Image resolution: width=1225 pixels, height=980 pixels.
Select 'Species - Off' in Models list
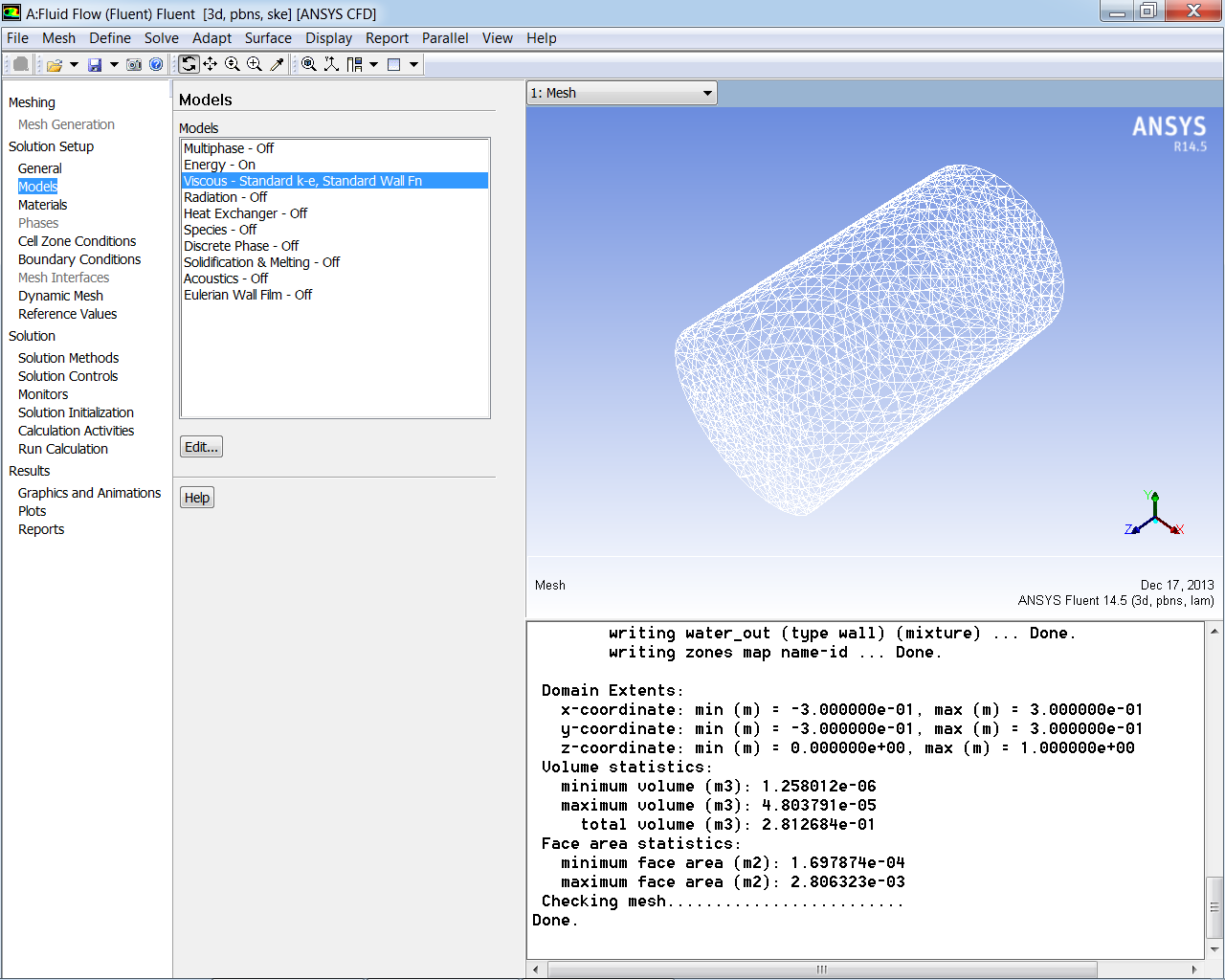(x=335, y=230)
